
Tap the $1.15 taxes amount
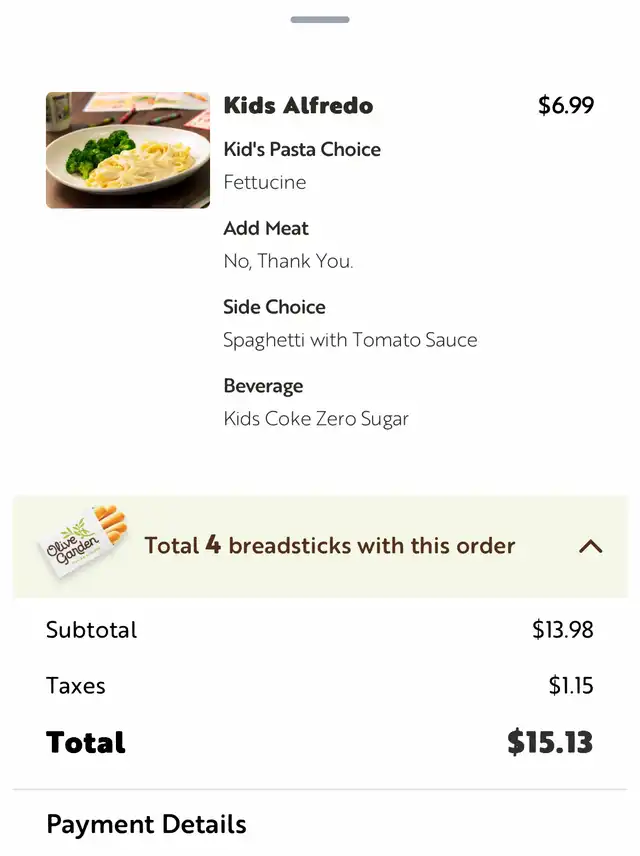[571, 686]
